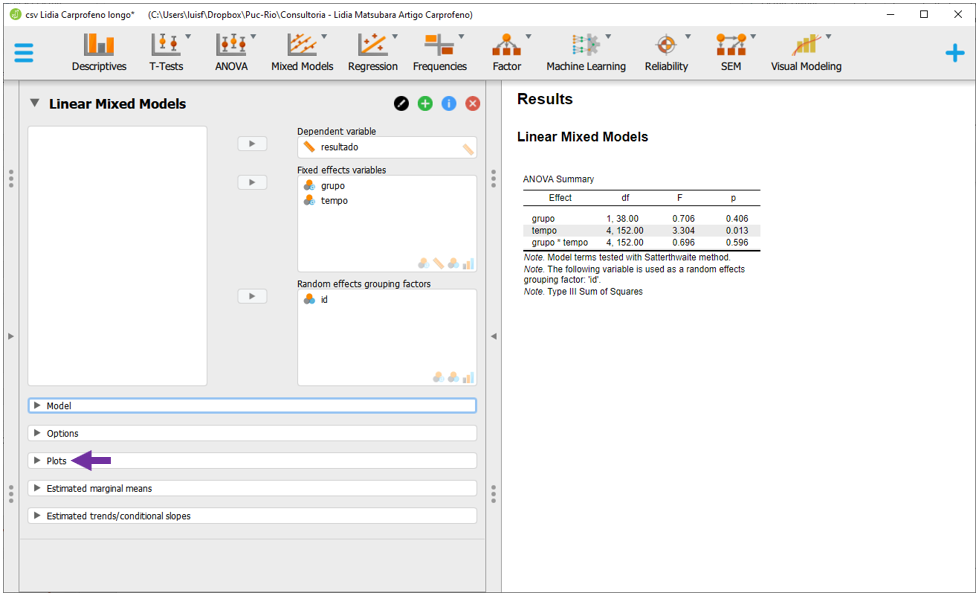Image resolution: width=979 pixels, height=598 pixels.
Task: Select the tempo fixed effects variable
Action: point(334,201)
